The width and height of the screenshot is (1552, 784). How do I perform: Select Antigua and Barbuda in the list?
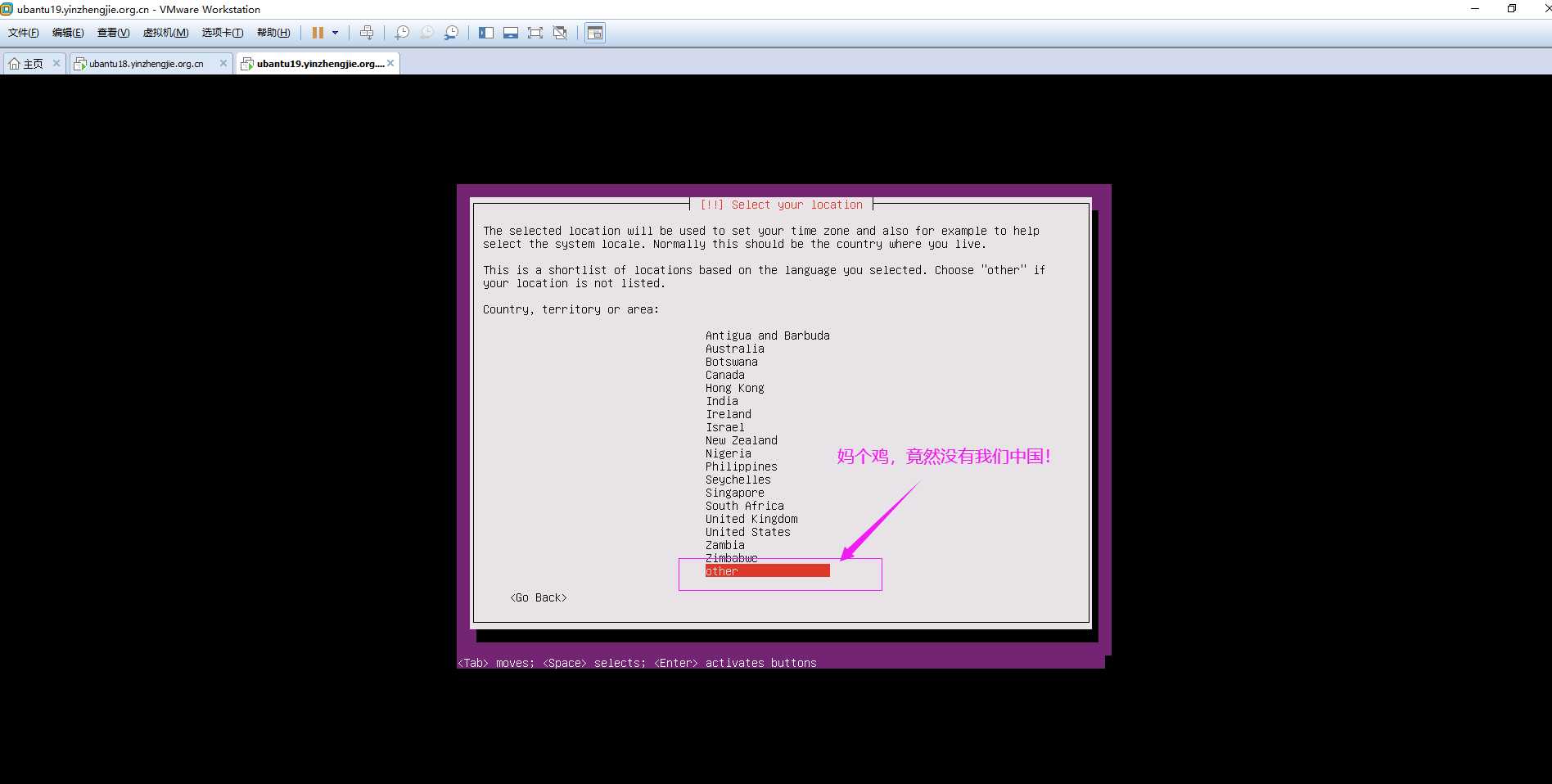(768, 336)
